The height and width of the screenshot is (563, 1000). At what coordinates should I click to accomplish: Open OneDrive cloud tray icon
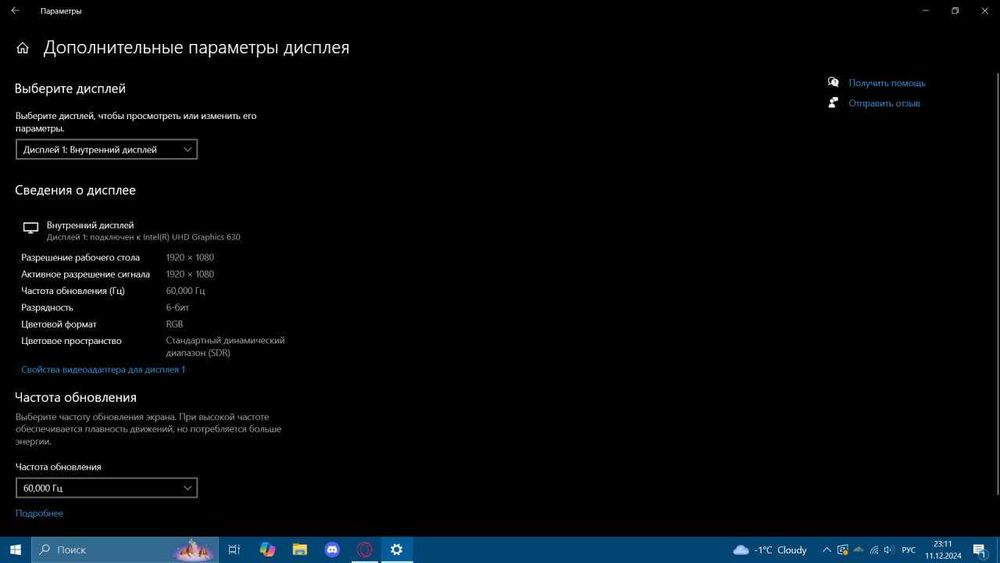858,550
